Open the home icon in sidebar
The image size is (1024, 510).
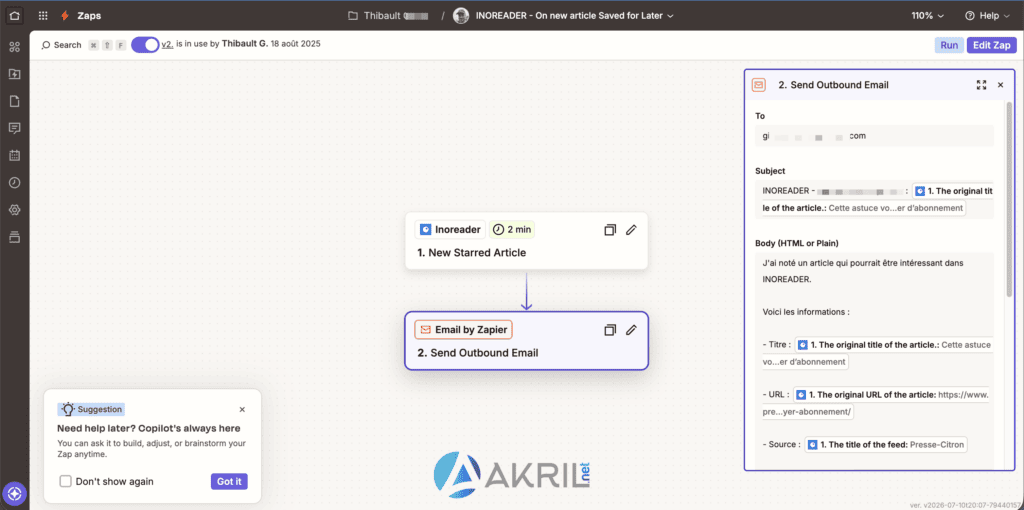pyautogui.click(x=14, y=15)
